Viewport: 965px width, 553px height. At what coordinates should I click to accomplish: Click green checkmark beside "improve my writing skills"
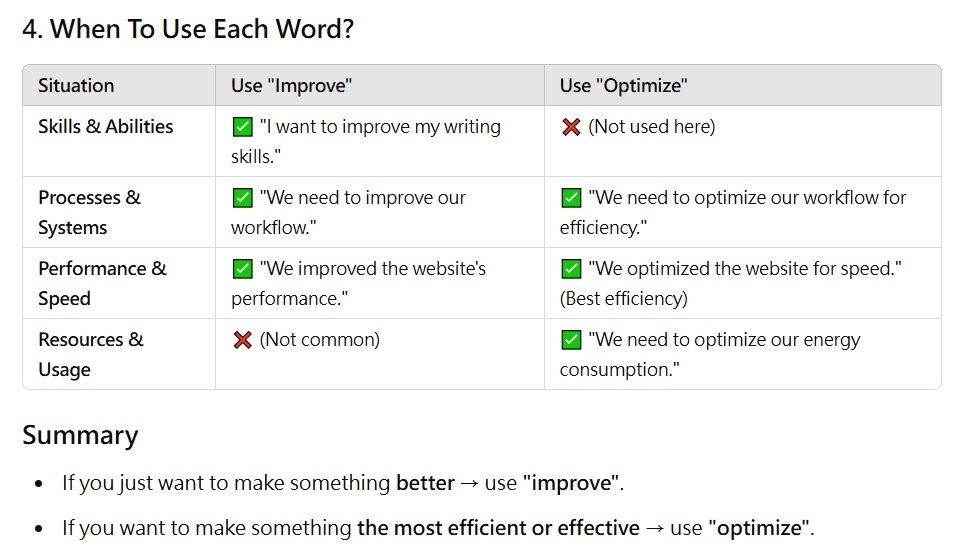click(x=242, y=127)
